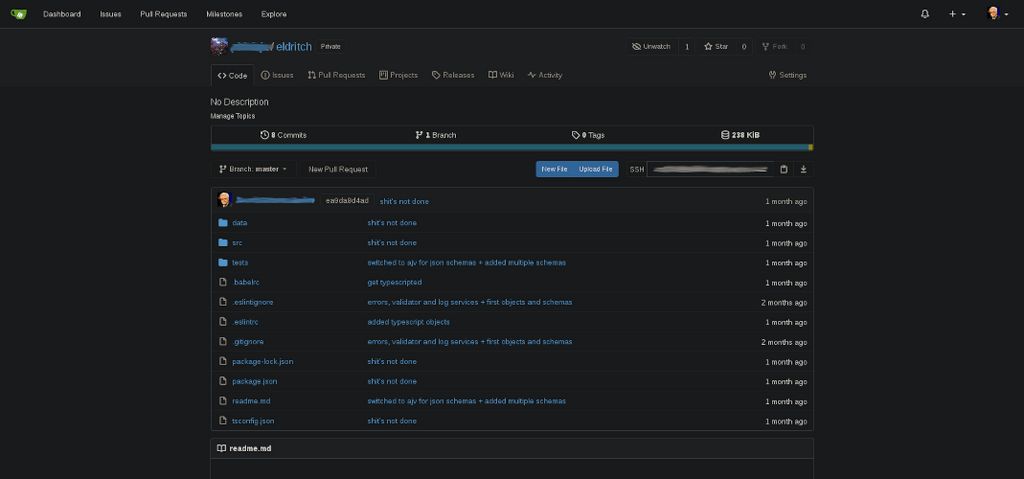This screenshot has height=479, width=1024.
Task: Open Pull Requests in the top navigation
Action: click(x=163, y=14)
